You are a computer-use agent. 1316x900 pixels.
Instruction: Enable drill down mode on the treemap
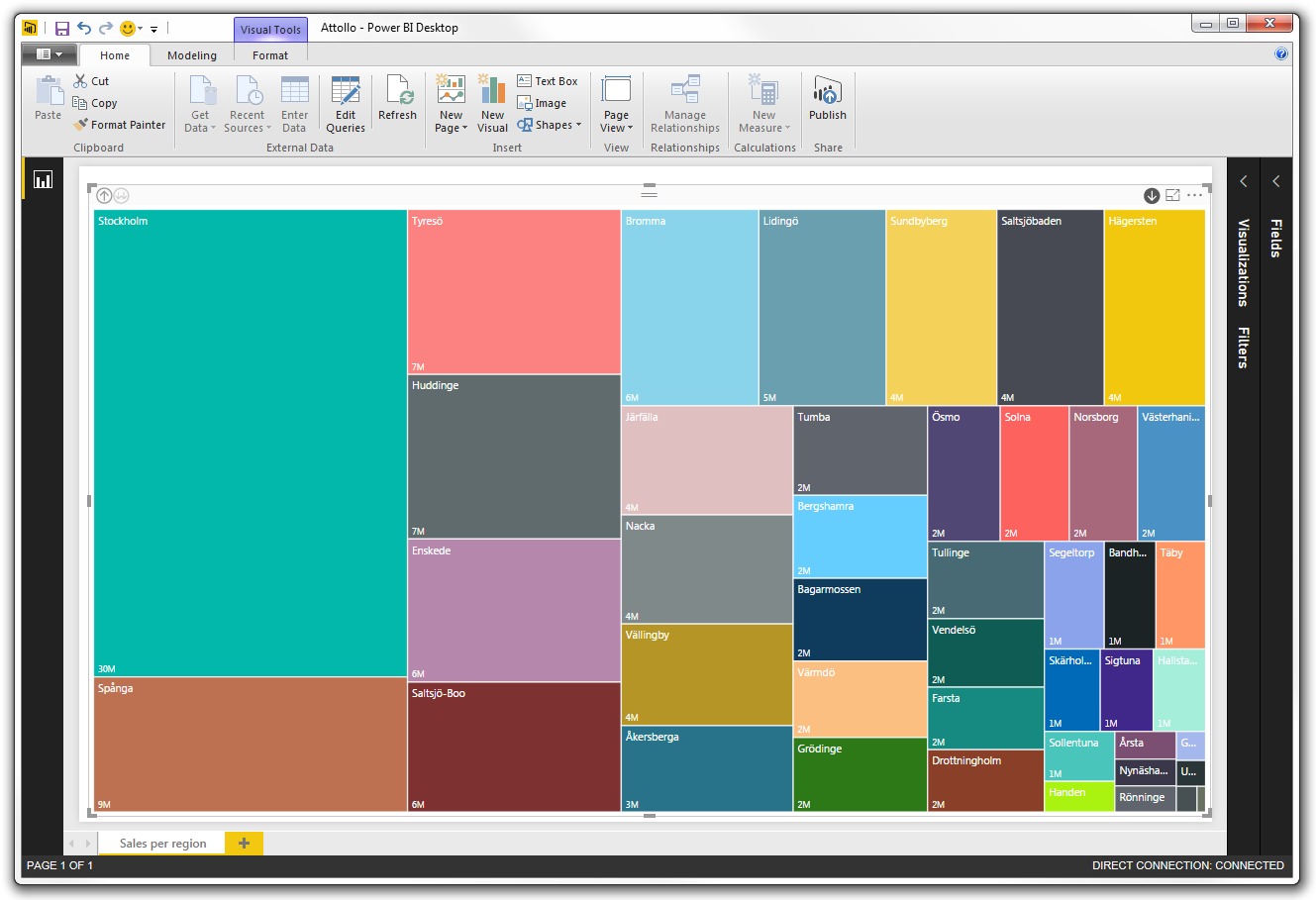pos(1151,195)
